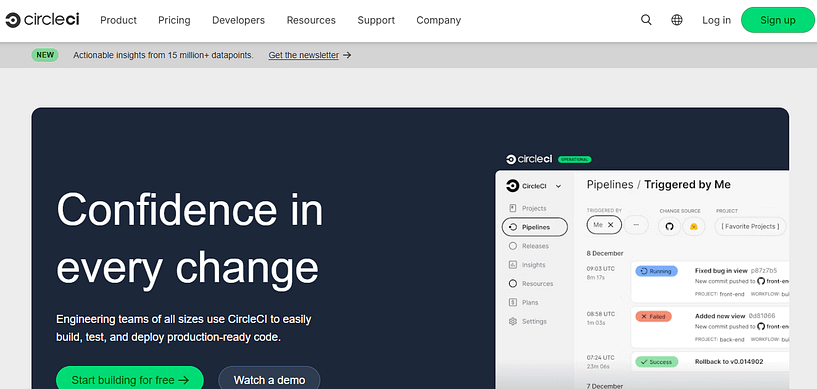
Task: Open the Company menu
Action: [x=438, y=20]
